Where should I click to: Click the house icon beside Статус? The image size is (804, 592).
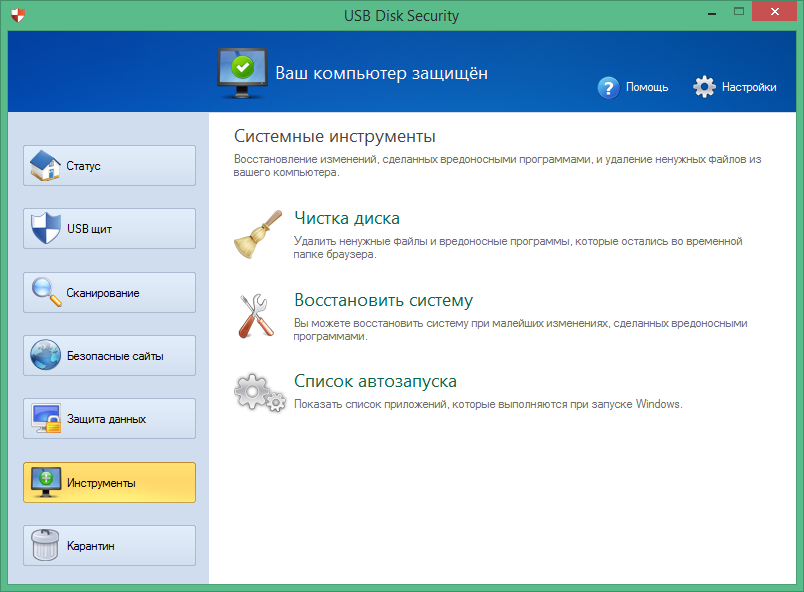tap(45, 166)
